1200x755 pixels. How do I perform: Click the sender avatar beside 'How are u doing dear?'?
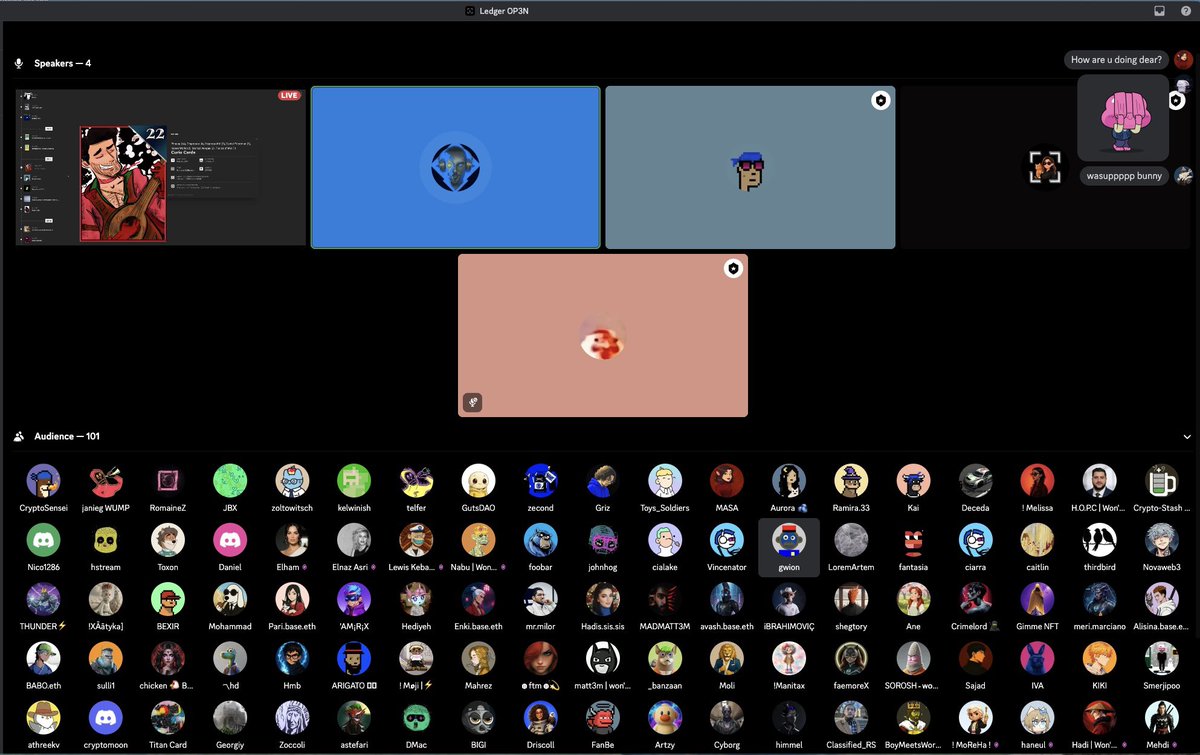(1183, 59)
